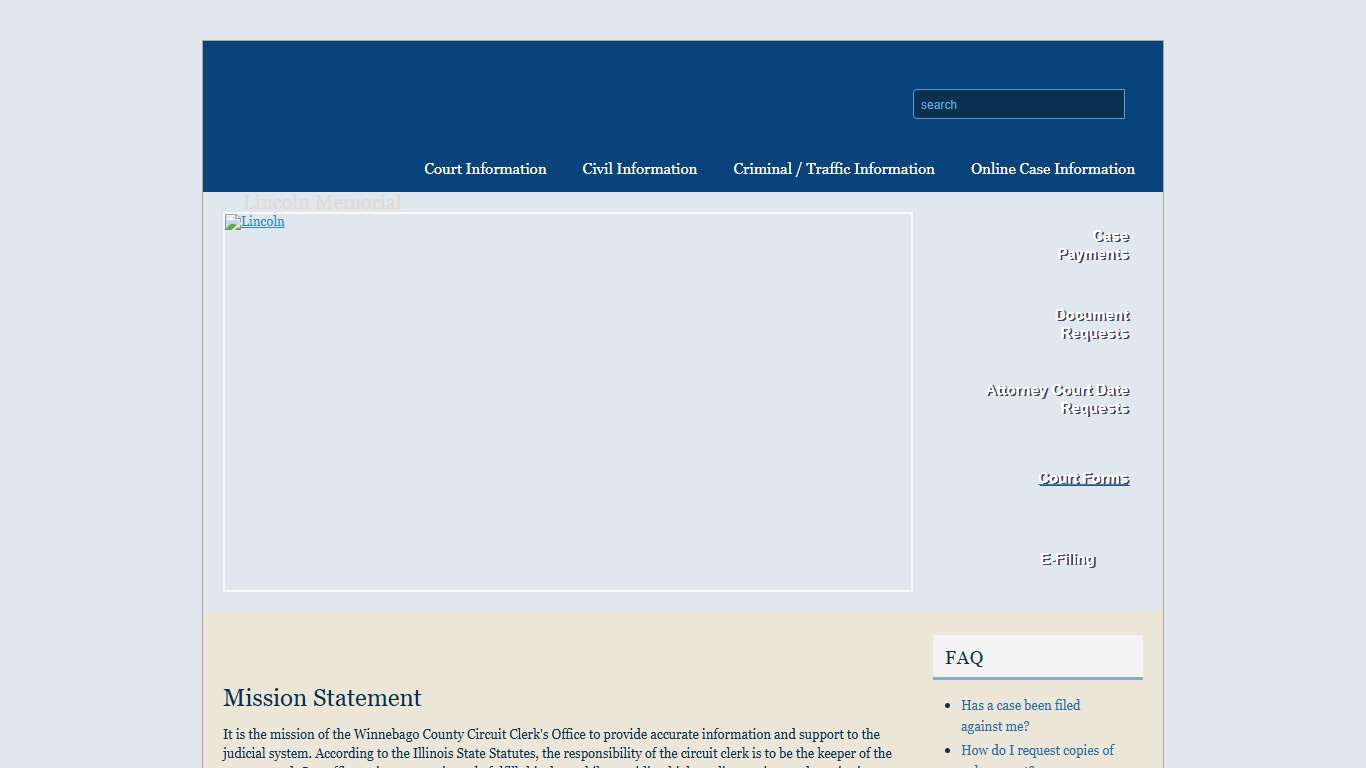Open FAQ 'How do I request copies of documents?'
This screenshot has height=768, width=1366.
[1037, 750]
